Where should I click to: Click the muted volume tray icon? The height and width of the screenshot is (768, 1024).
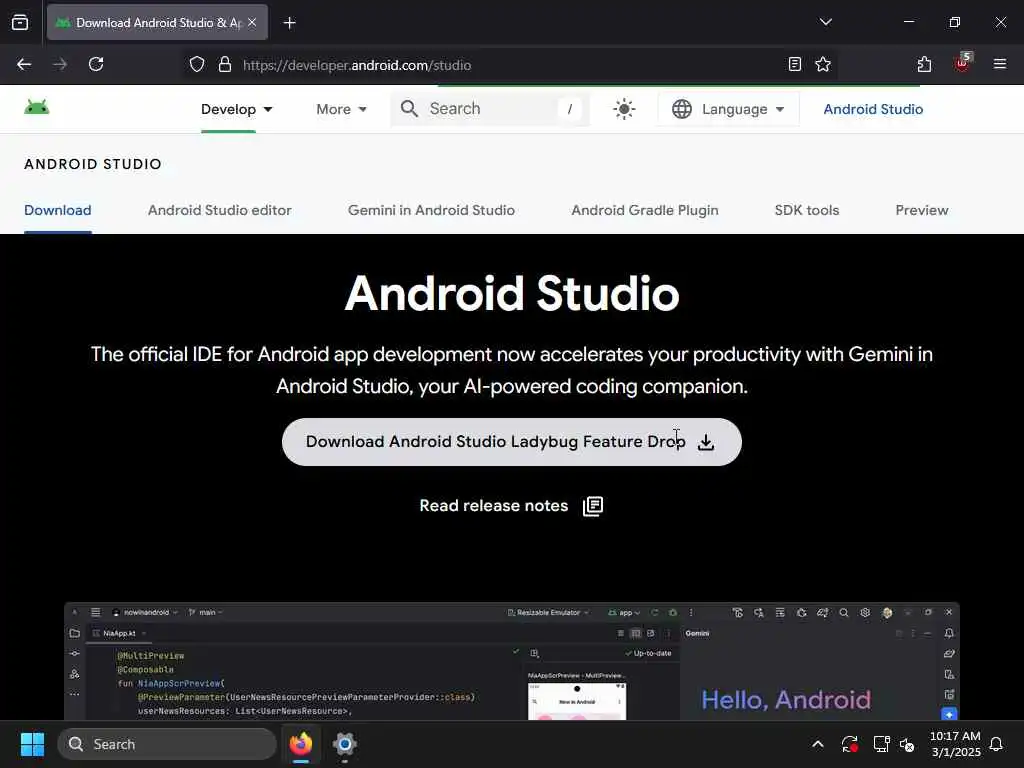coord(907,744)
